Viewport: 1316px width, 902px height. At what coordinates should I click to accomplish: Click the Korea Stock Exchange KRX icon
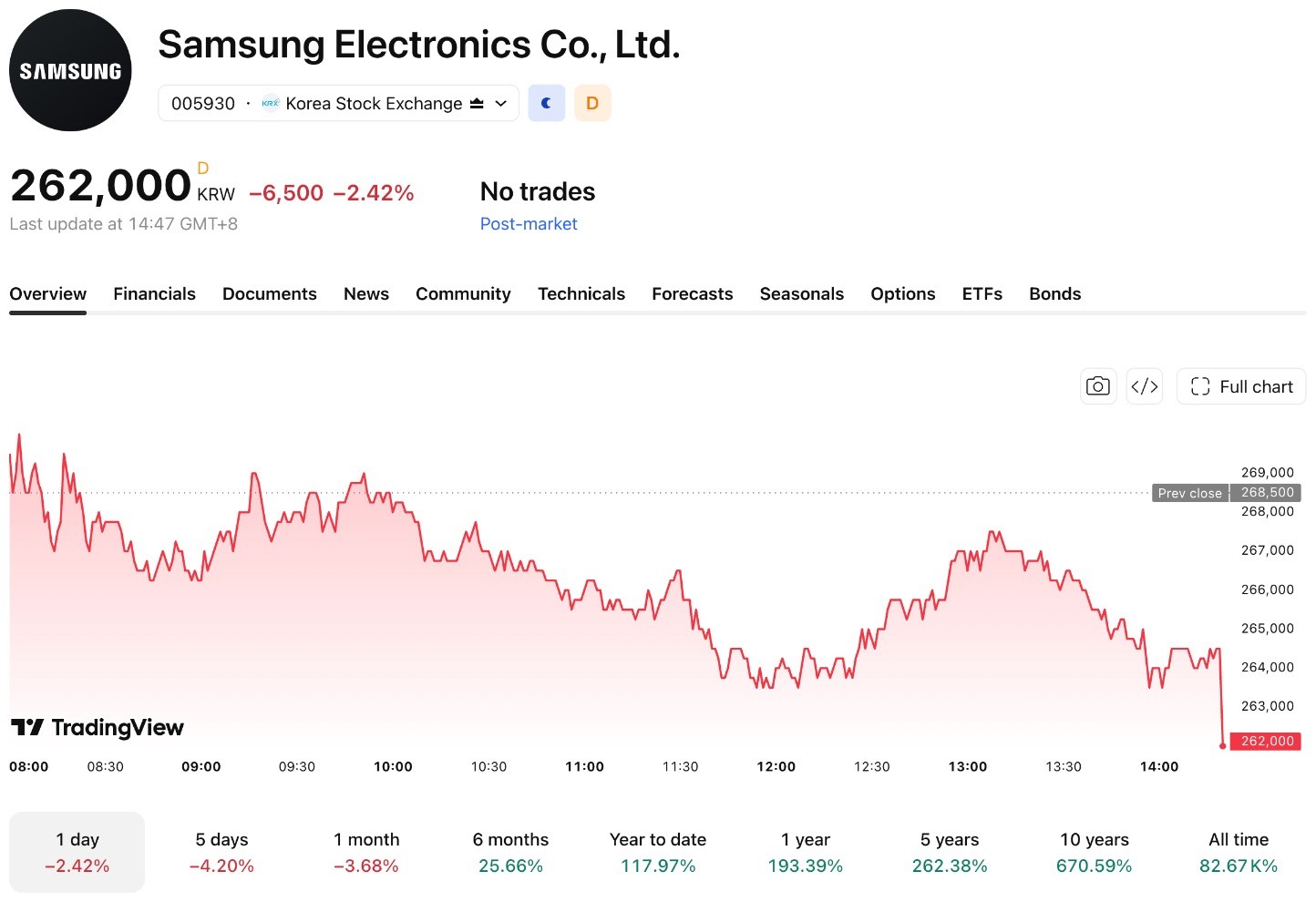click(x=270, y=103)
